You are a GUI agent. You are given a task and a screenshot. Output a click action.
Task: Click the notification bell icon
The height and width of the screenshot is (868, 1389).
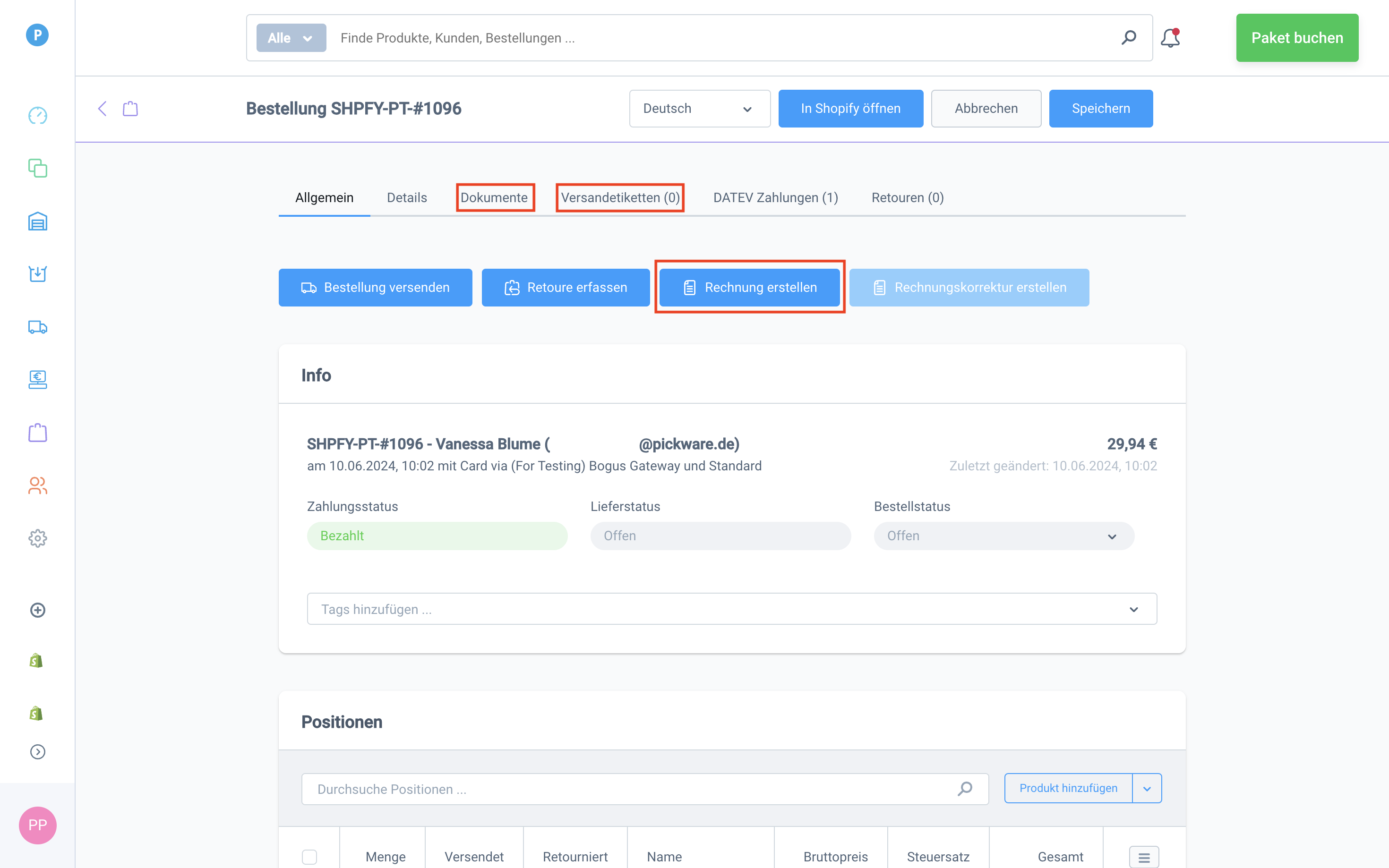[x=1170, y=38]
